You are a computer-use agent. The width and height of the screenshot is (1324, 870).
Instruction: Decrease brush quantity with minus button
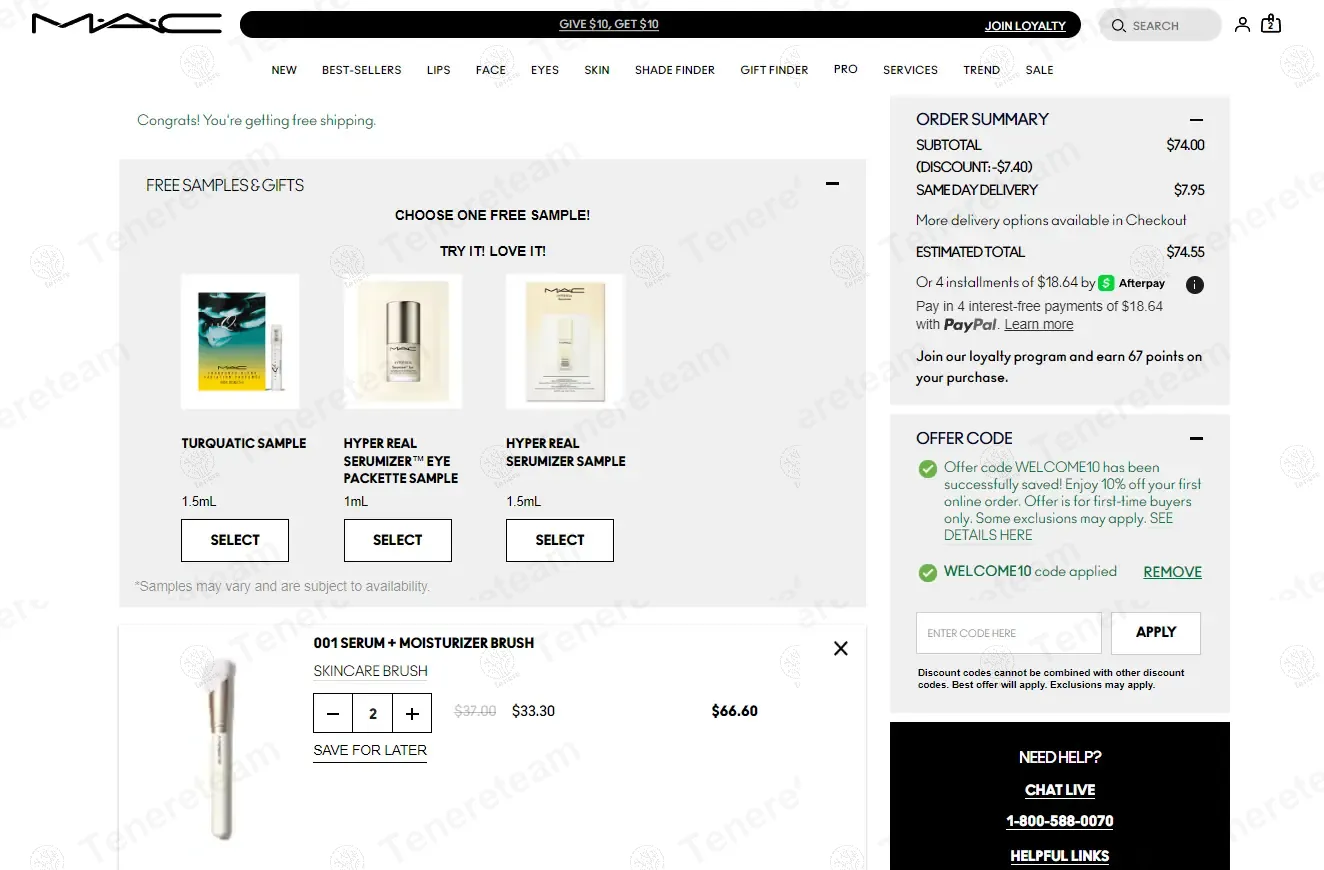click(333, 714)
